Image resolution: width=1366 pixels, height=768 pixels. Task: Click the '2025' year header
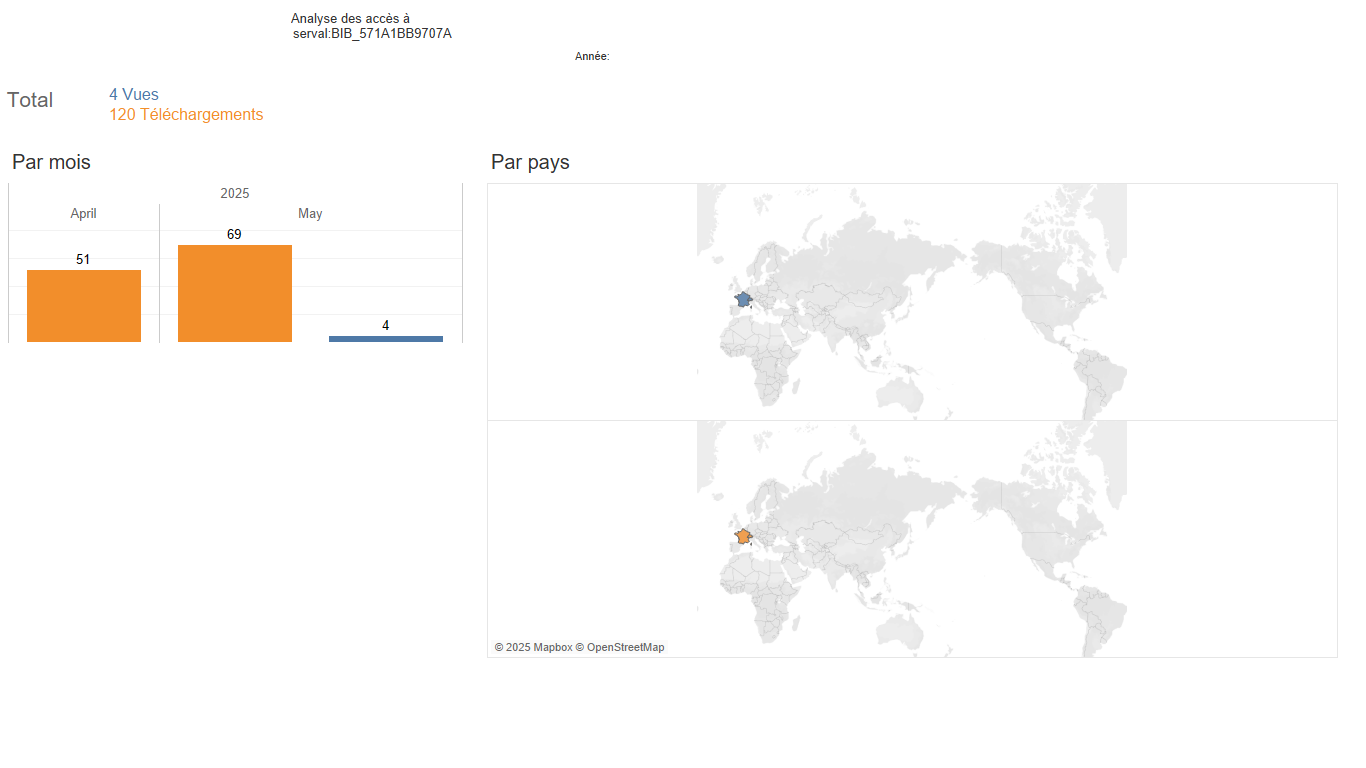point(235,193)
